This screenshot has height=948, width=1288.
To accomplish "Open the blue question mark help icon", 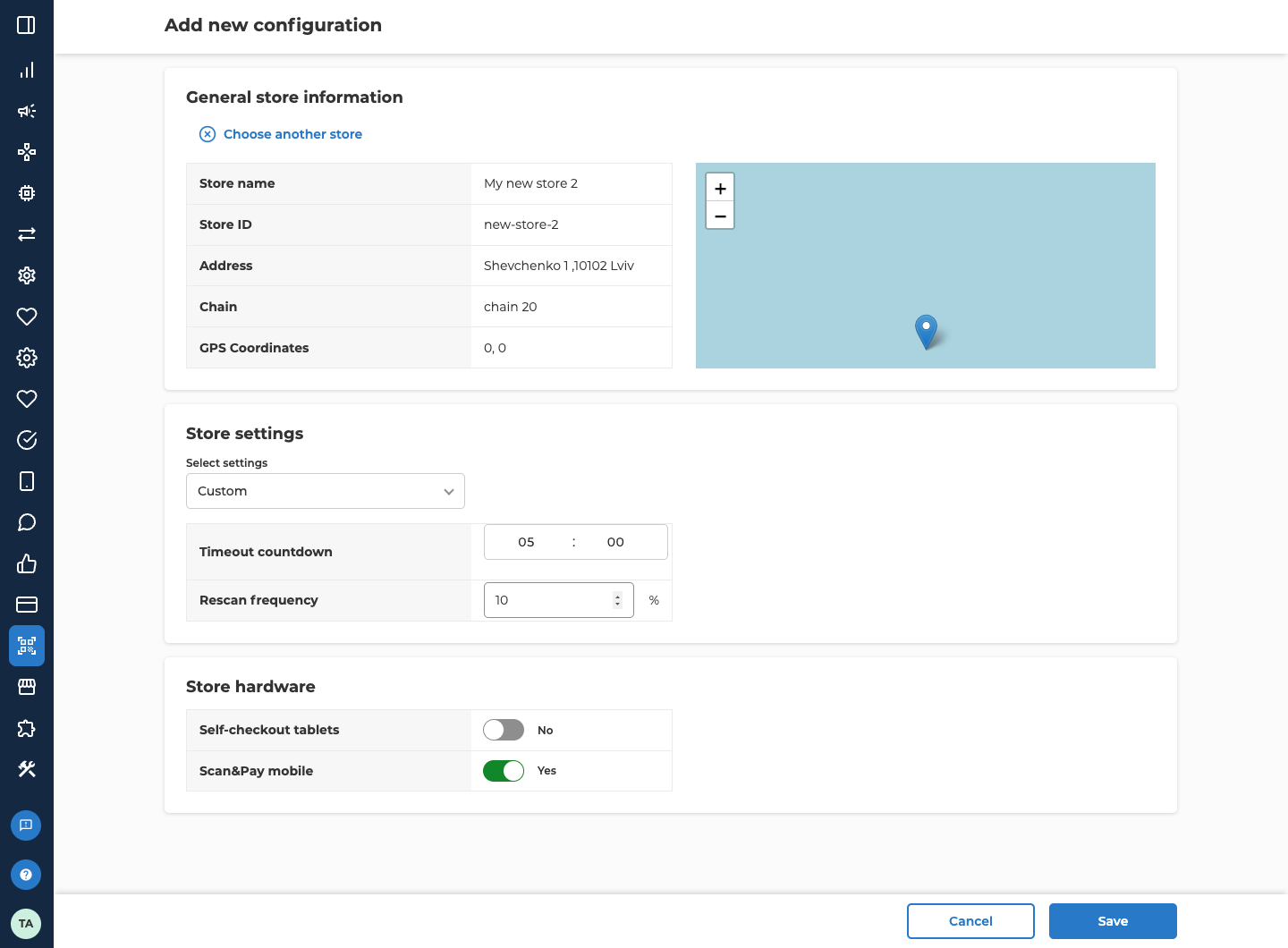I will 26,875.
